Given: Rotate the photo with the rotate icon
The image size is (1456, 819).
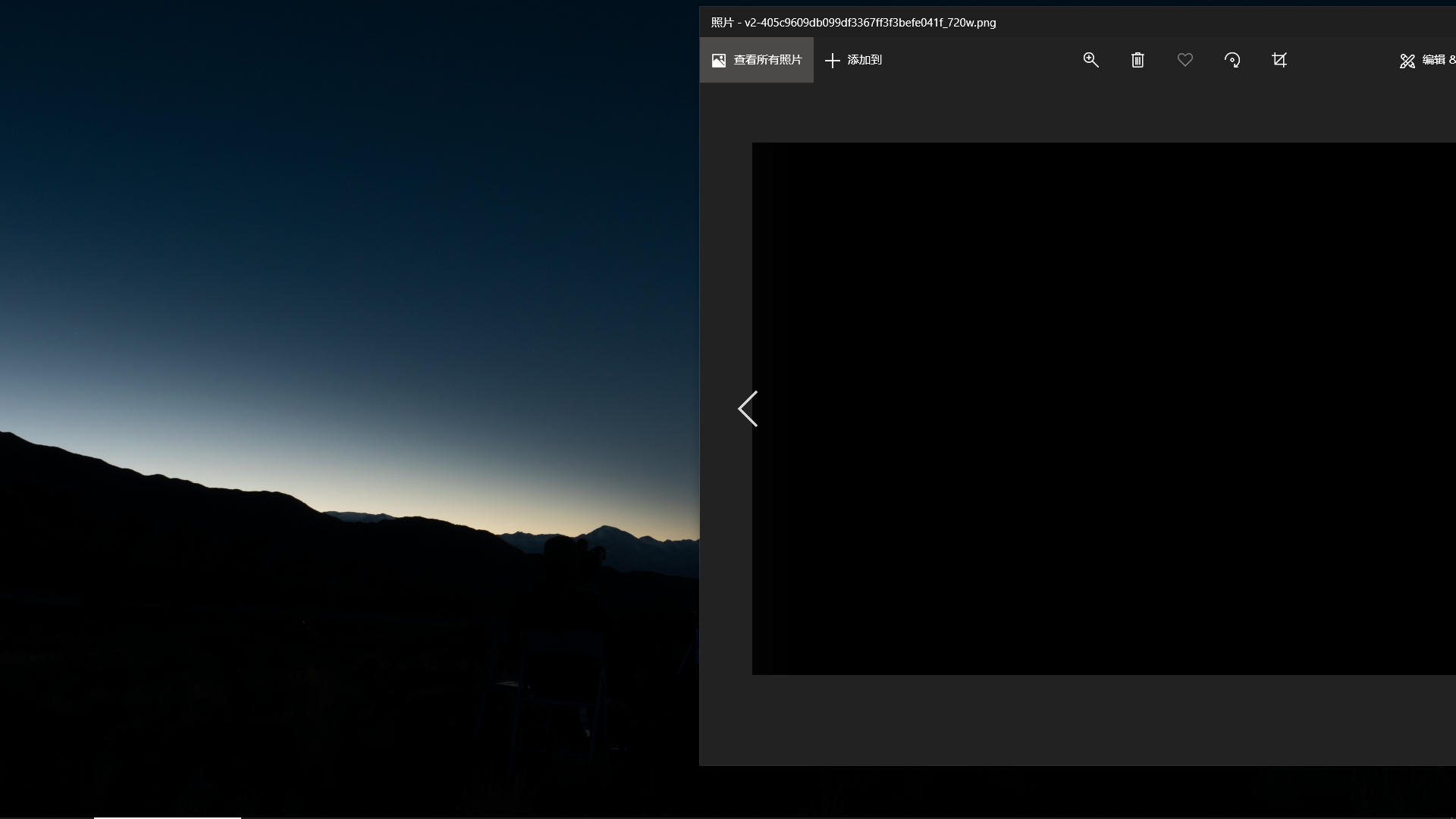Looking at the screenshot, I should [x=1232, y=60].
